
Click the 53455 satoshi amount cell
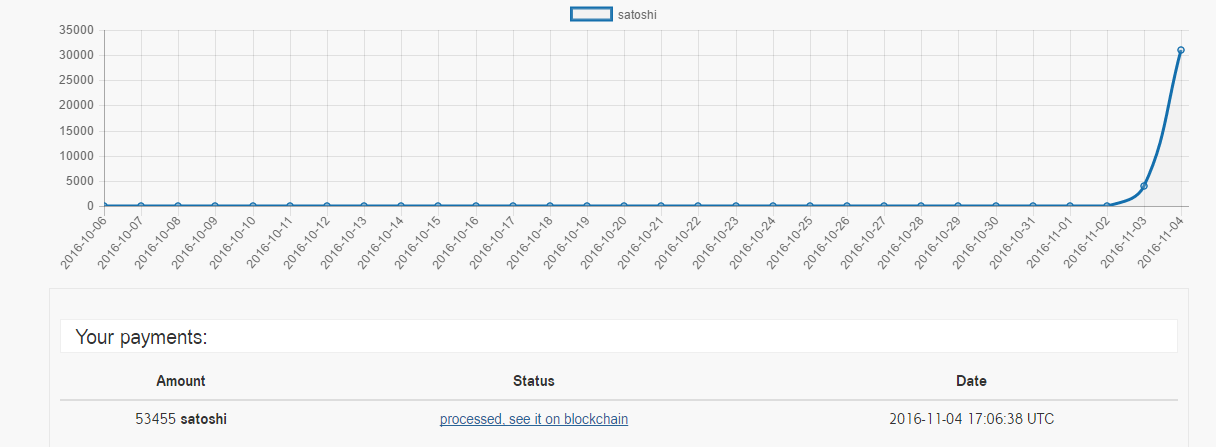click(181, 419)
